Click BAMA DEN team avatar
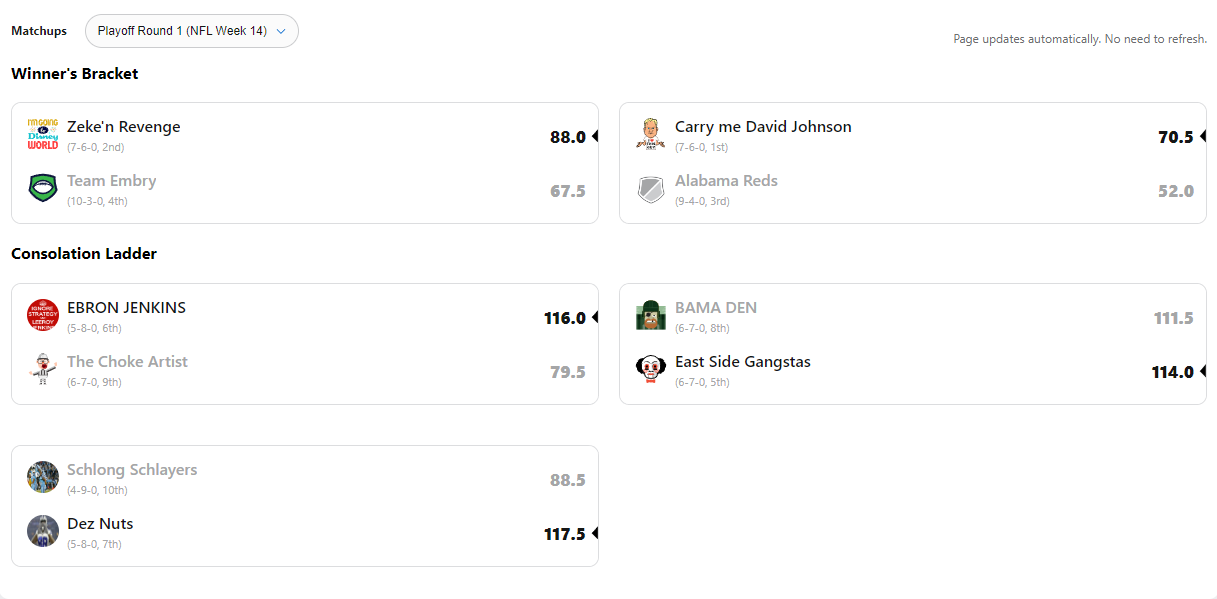1217x599 pixels. pyautogui.click(x=651, y=315)
